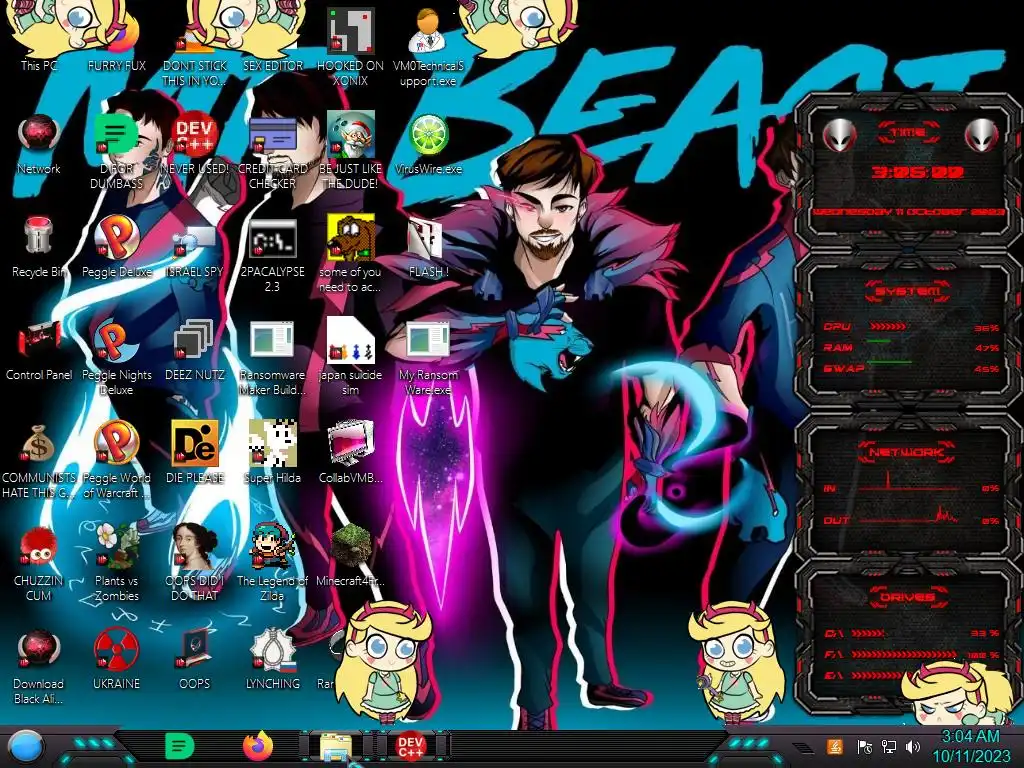Image resolution: width=1024 pixels, height=768 pixels.
Task: Select the FLASH ! desktop icon
Action: (428, 247)
